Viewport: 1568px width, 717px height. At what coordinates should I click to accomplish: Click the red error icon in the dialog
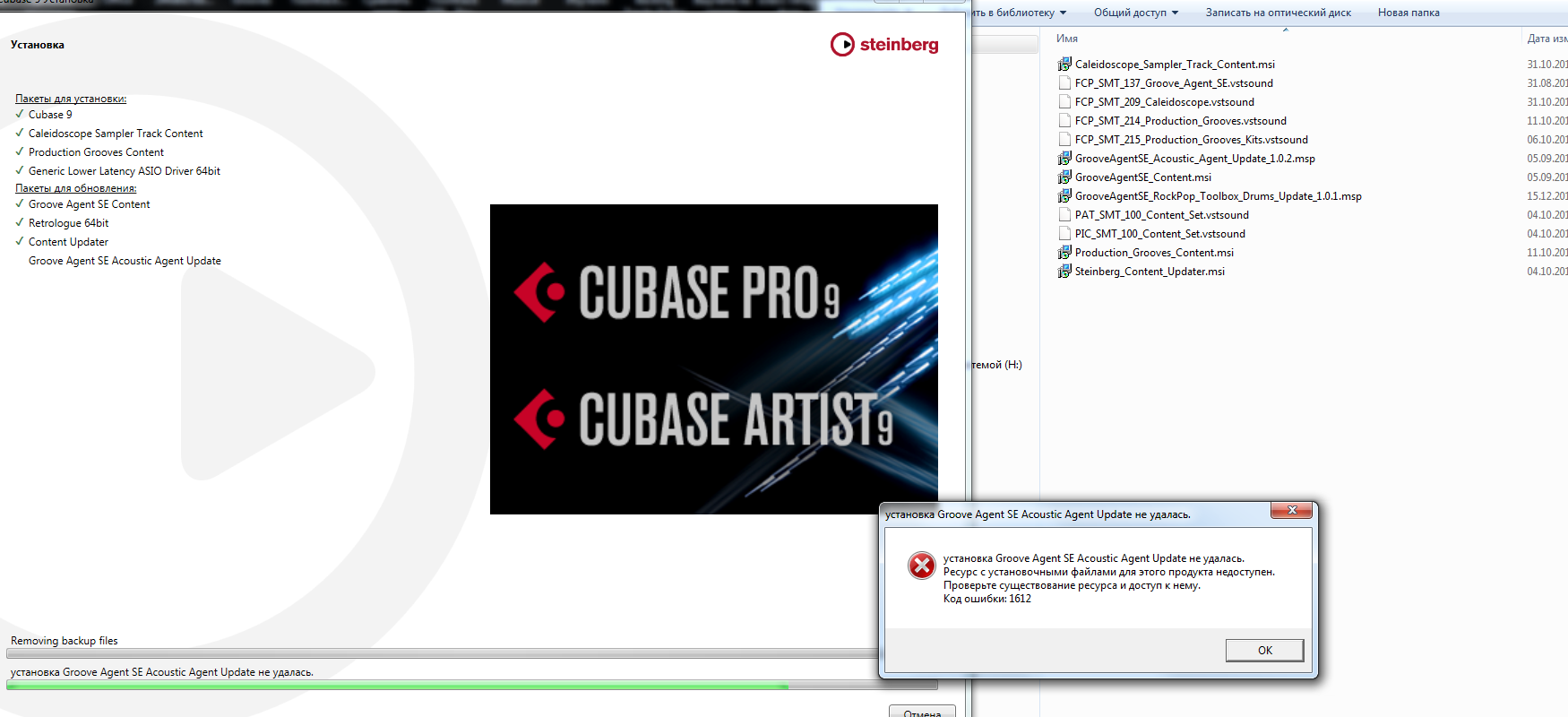tap(921, 566)
